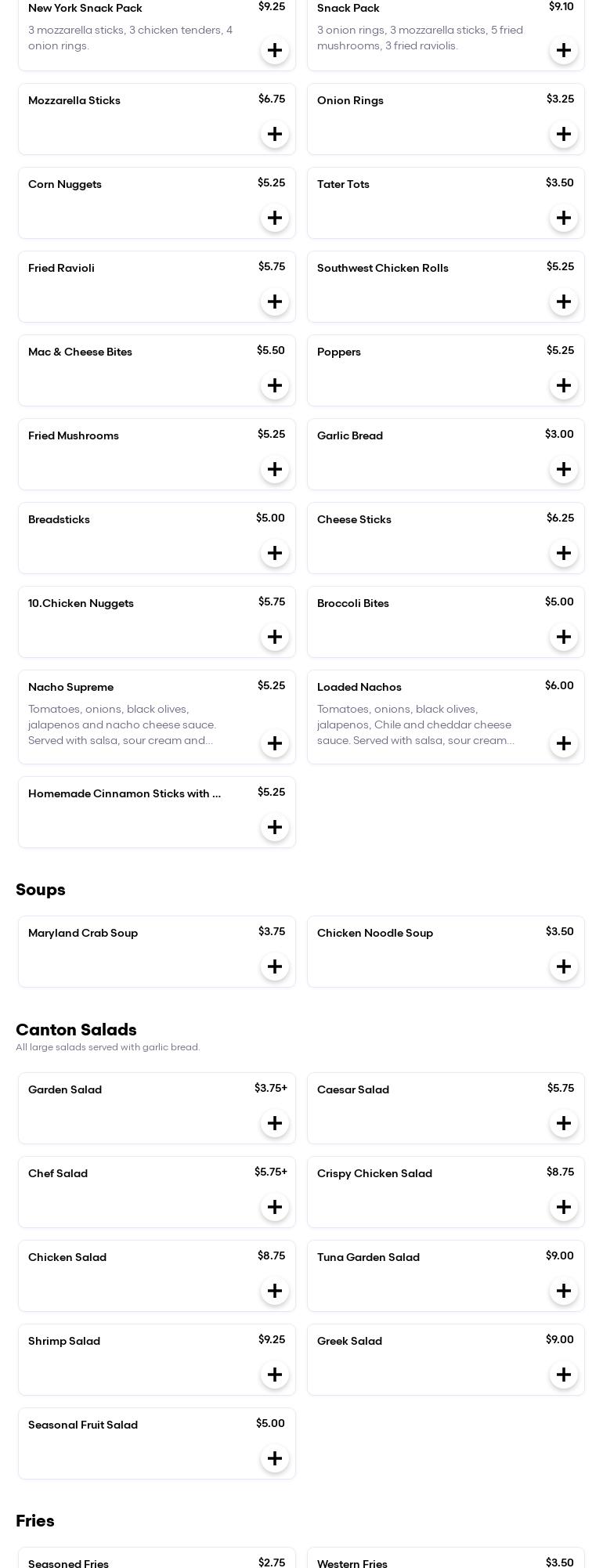
Task: Add the Snack Pack to cart
Action: point(563,50)
